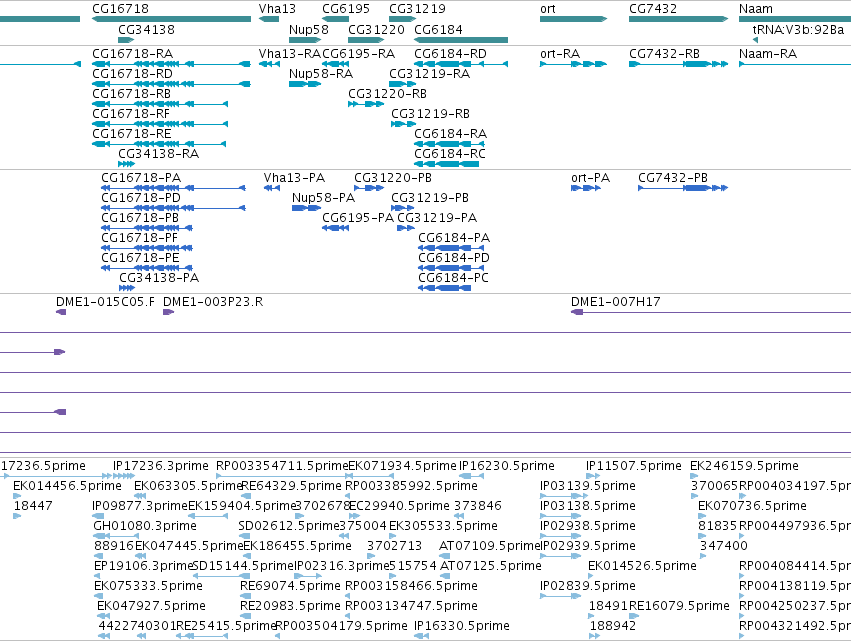
Task: Select EST RE69074.5prime label
Action: point(290,586)
